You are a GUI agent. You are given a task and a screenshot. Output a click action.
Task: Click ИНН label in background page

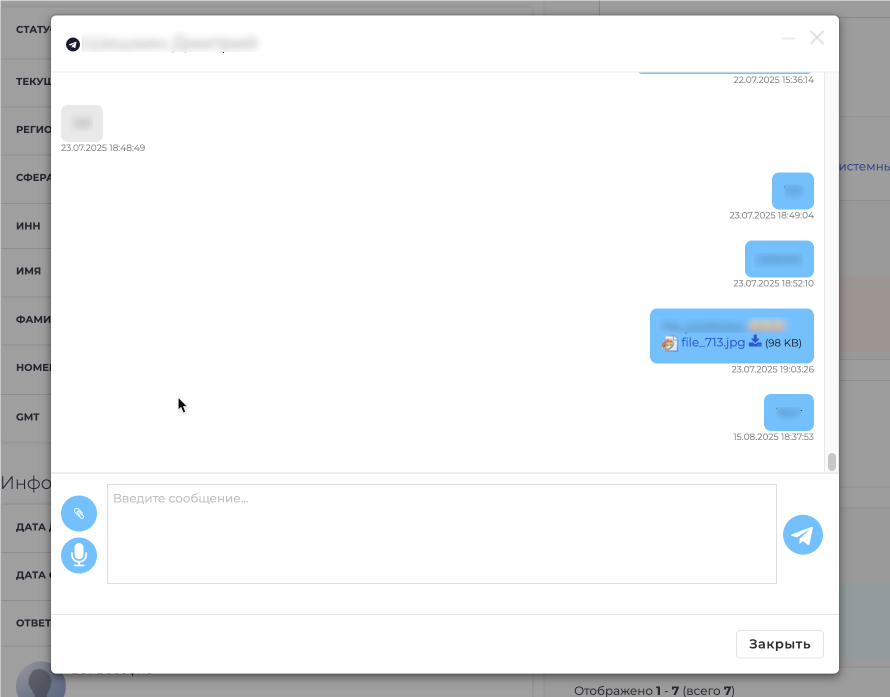click(x=28, y=226)
